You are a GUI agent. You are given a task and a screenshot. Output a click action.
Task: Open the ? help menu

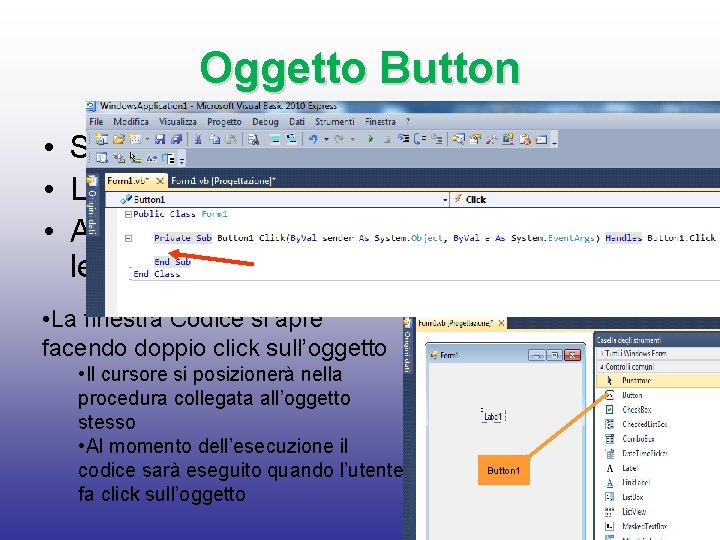click(408, 122)
